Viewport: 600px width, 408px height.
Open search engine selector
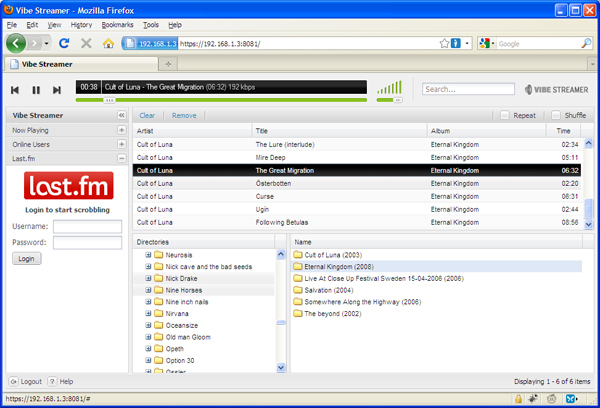pyautogui.click(x=487, y=43)
